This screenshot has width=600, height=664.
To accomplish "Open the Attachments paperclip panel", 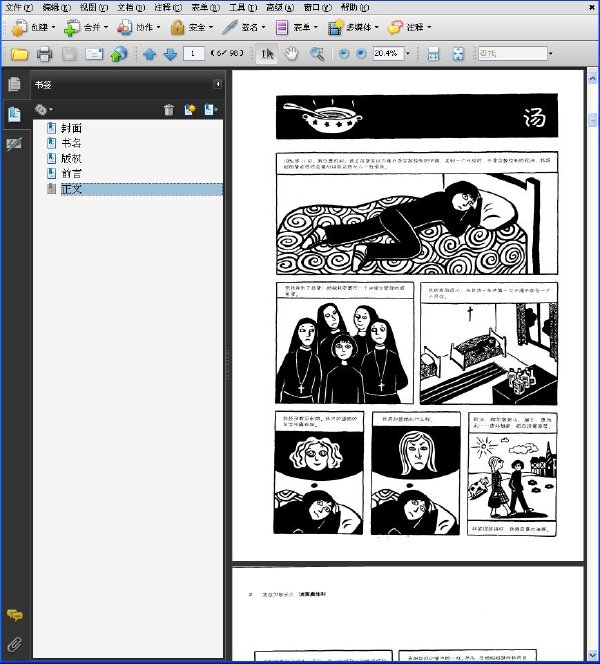I will (14, 645).
